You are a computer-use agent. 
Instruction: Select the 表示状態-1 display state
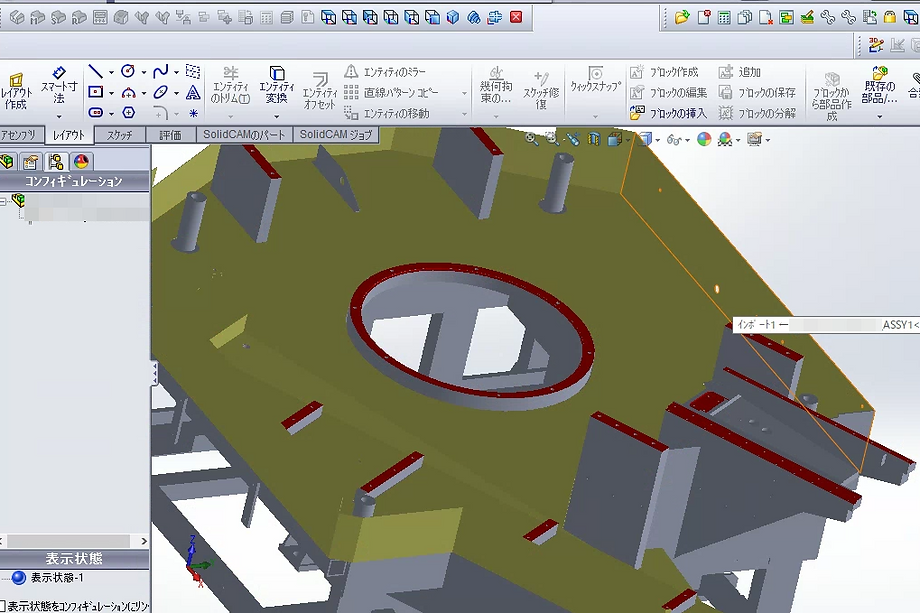48,578
